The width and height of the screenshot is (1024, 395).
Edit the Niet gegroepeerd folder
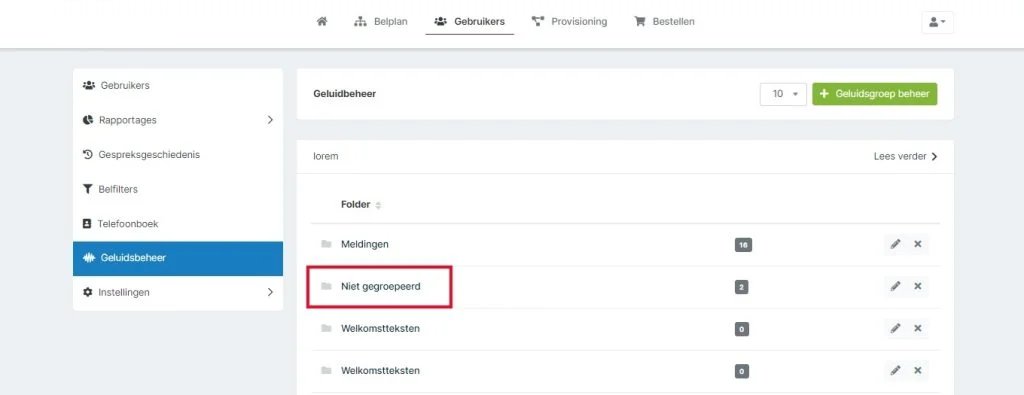coord(895,286)
